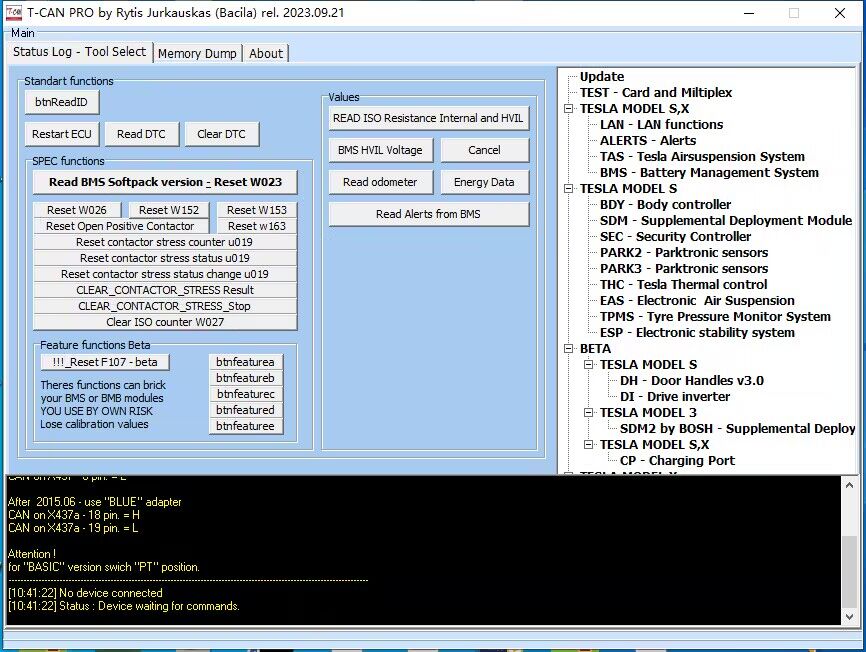Click the T-CAN PRO title bar app icon
Image resolution: width=866 pixels, height=652 pixels.
click(x=14, y=12)
